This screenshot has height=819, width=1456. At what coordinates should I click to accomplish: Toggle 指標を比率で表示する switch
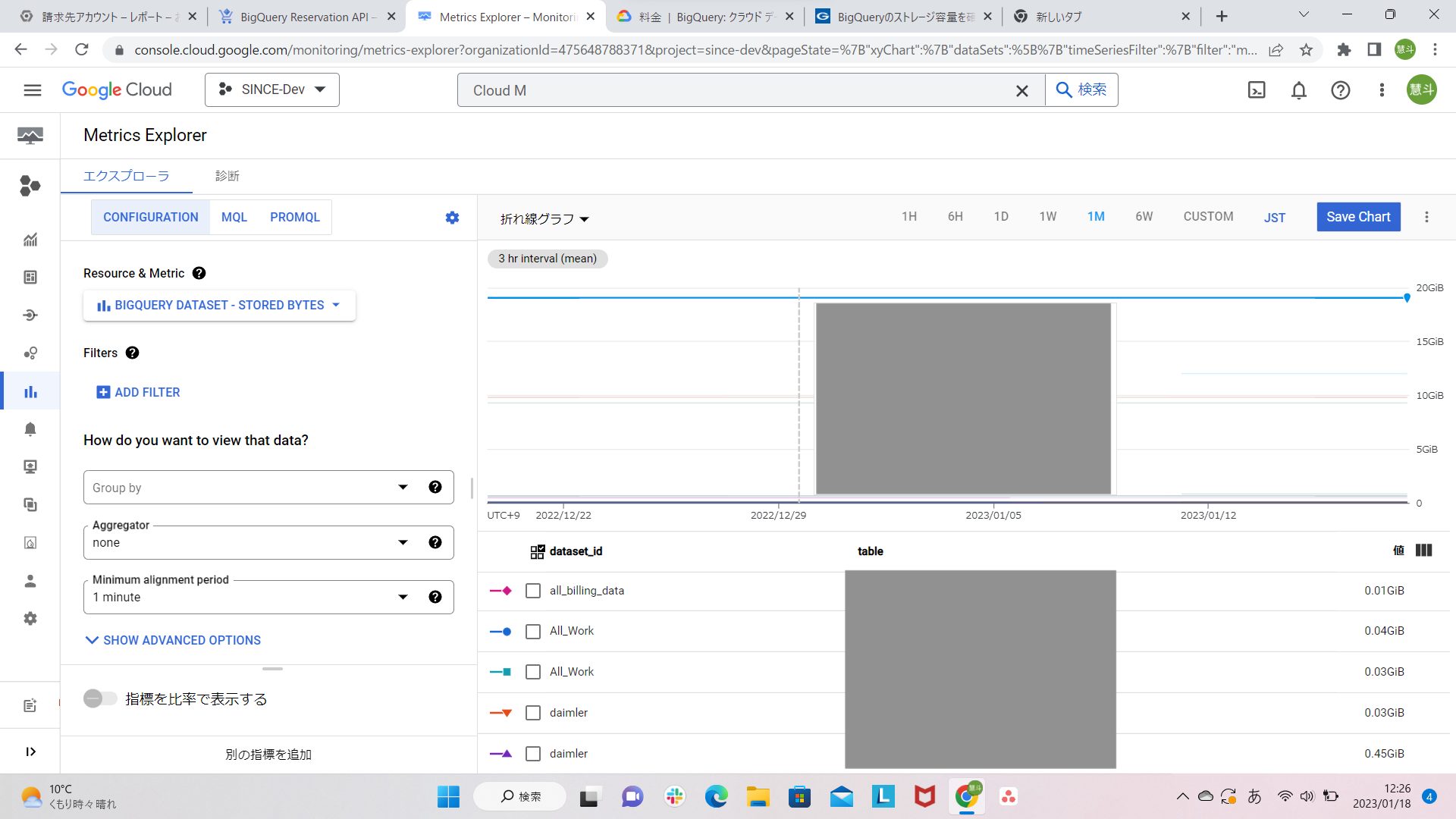100,698
